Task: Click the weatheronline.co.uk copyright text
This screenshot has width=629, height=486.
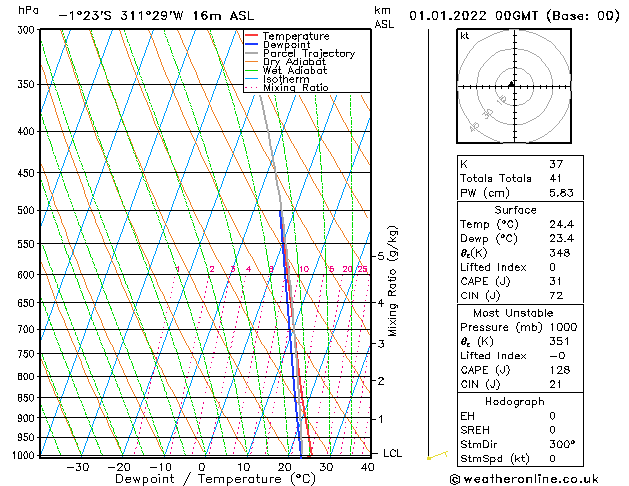Action: 524,479
